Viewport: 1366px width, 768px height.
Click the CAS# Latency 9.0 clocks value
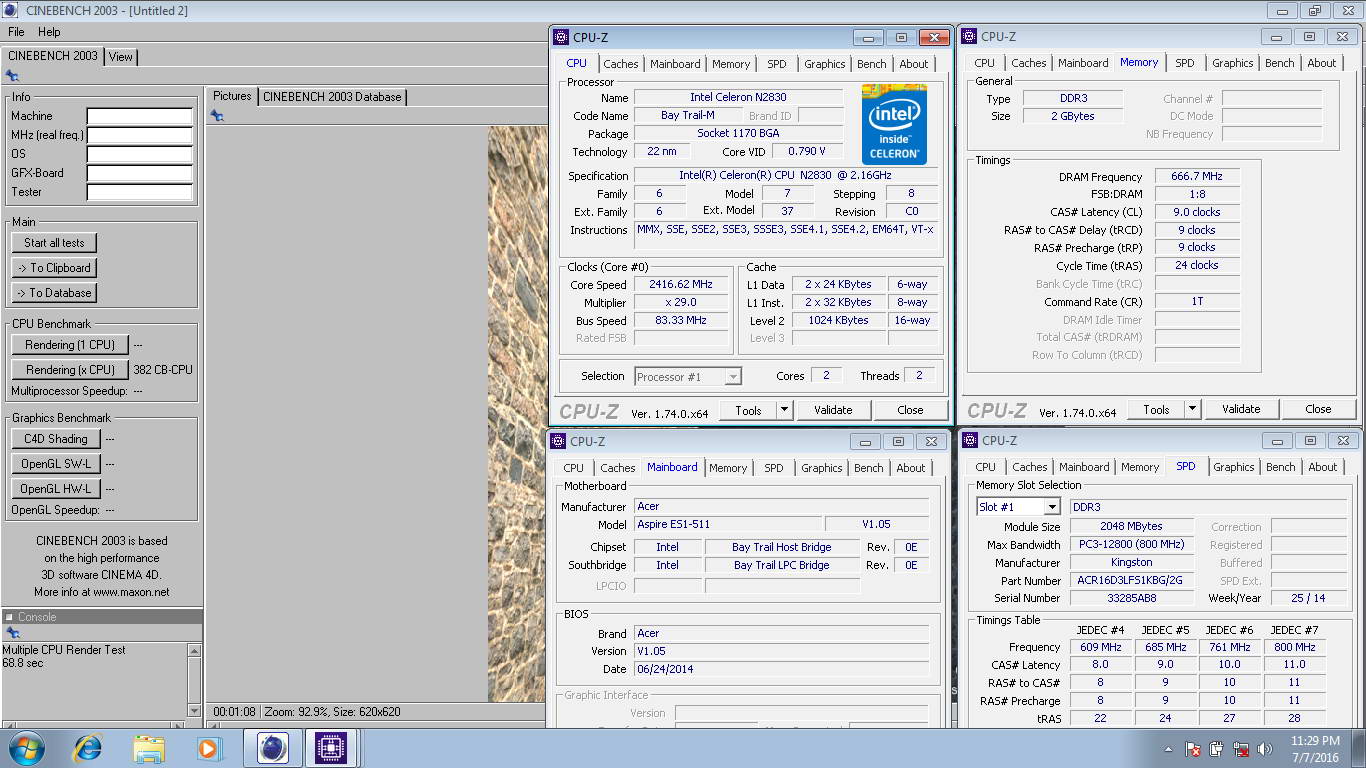1197,212
